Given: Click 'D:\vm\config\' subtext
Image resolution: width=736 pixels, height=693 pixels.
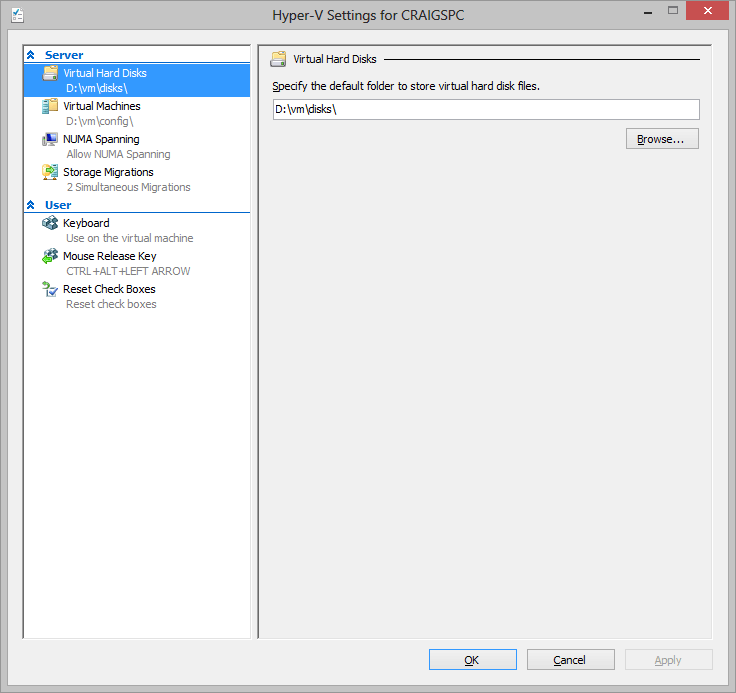Looking at the screenshot, I should pos(100,121).
